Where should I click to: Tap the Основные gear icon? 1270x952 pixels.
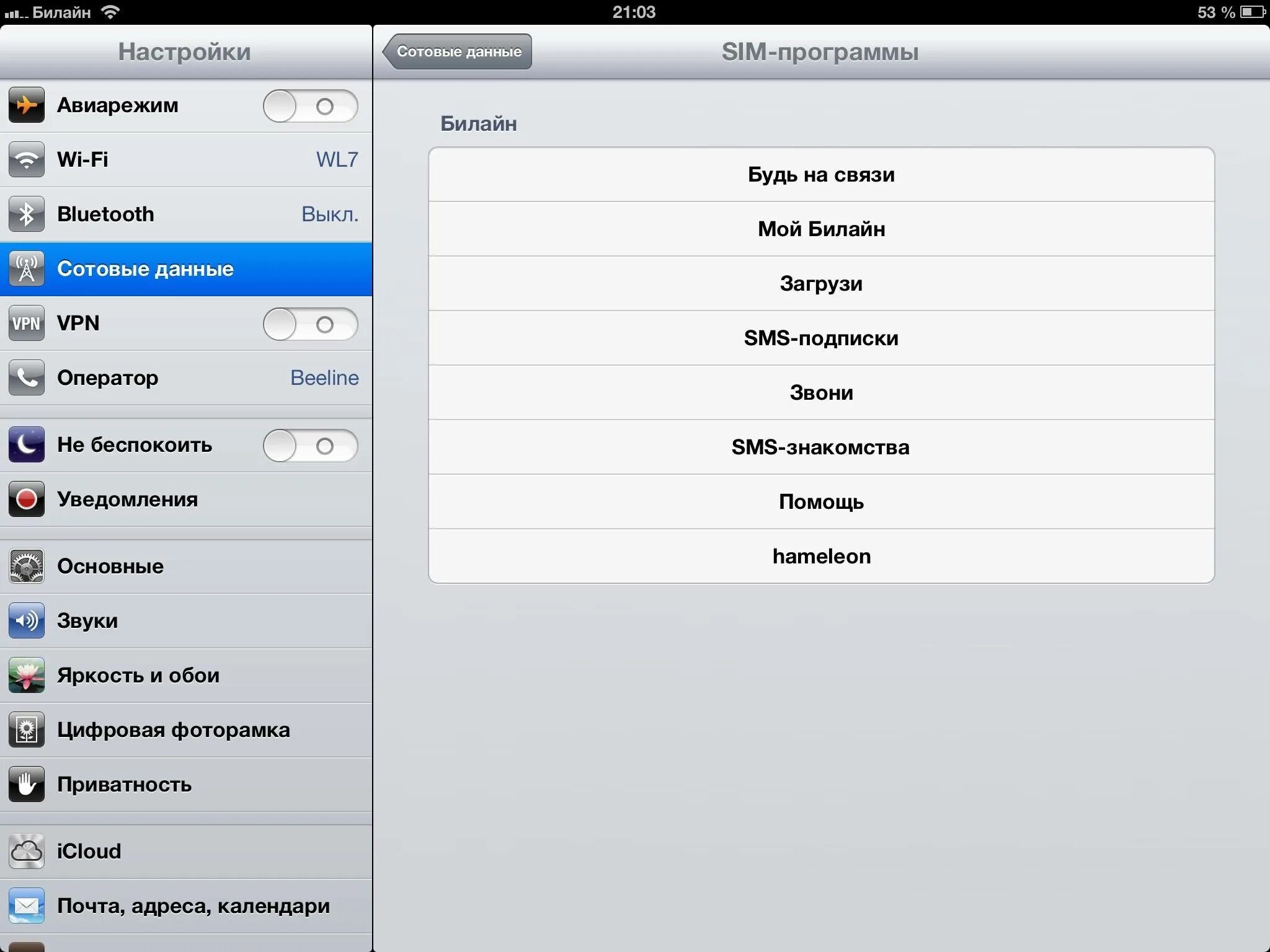point(26,566)
